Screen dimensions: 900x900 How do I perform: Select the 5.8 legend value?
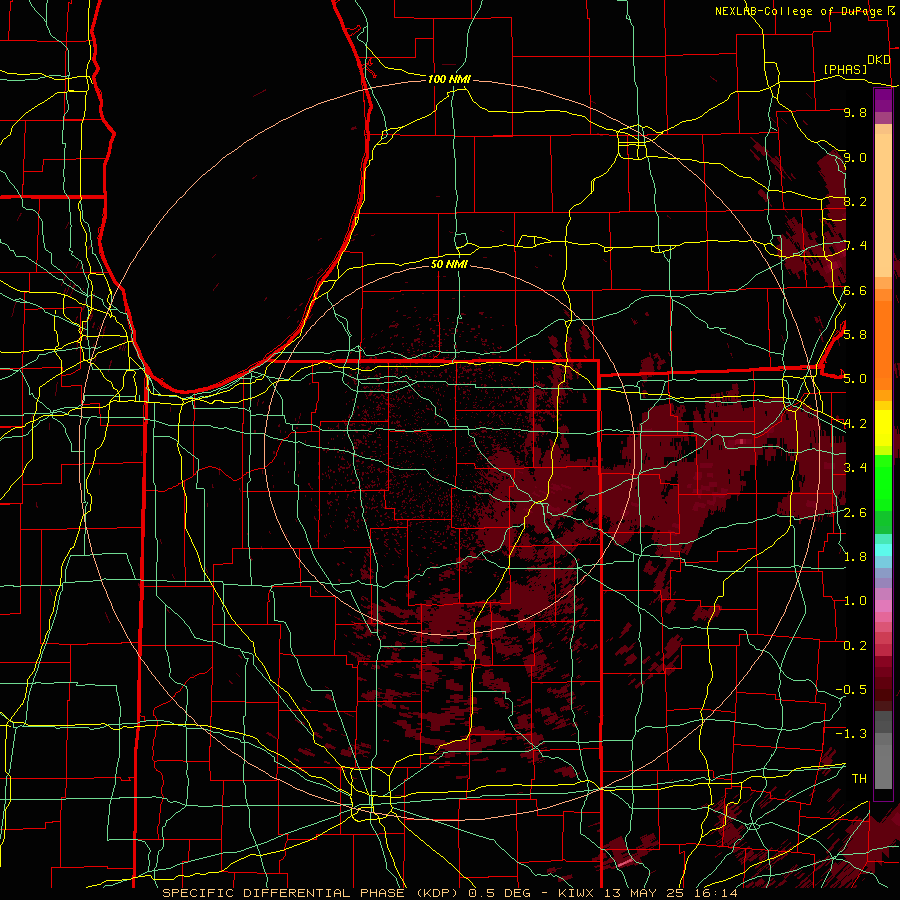(855, 334)
